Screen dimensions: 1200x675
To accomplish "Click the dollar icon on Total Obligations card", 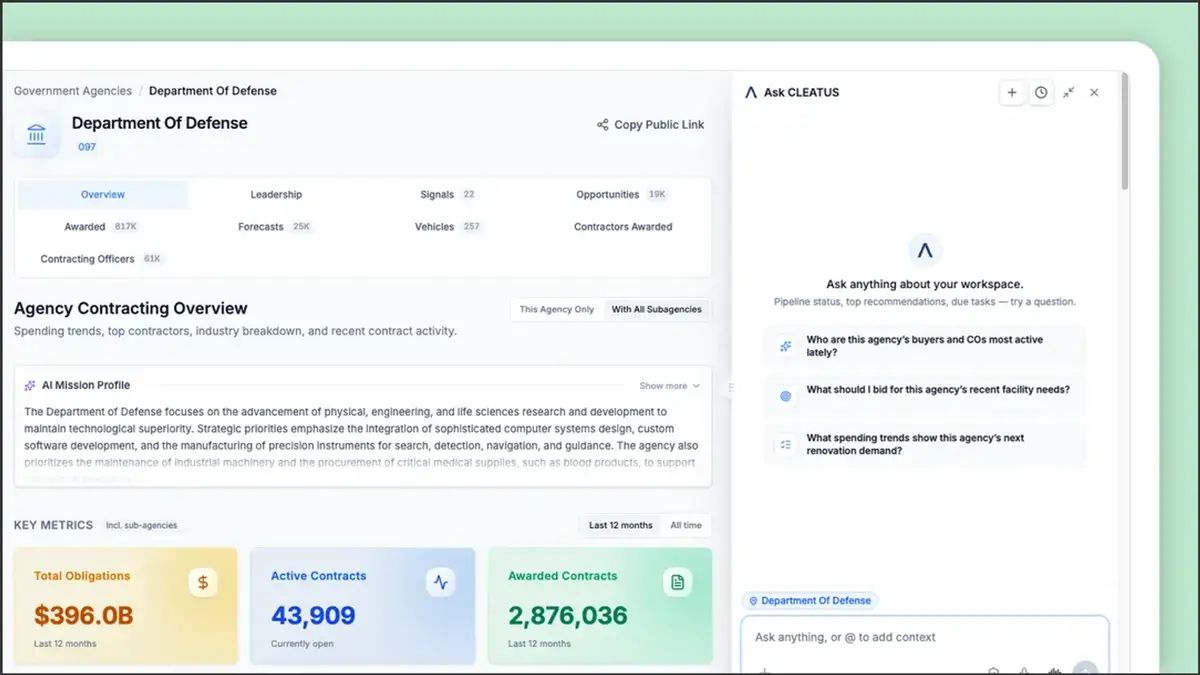I will click(203, 582).
